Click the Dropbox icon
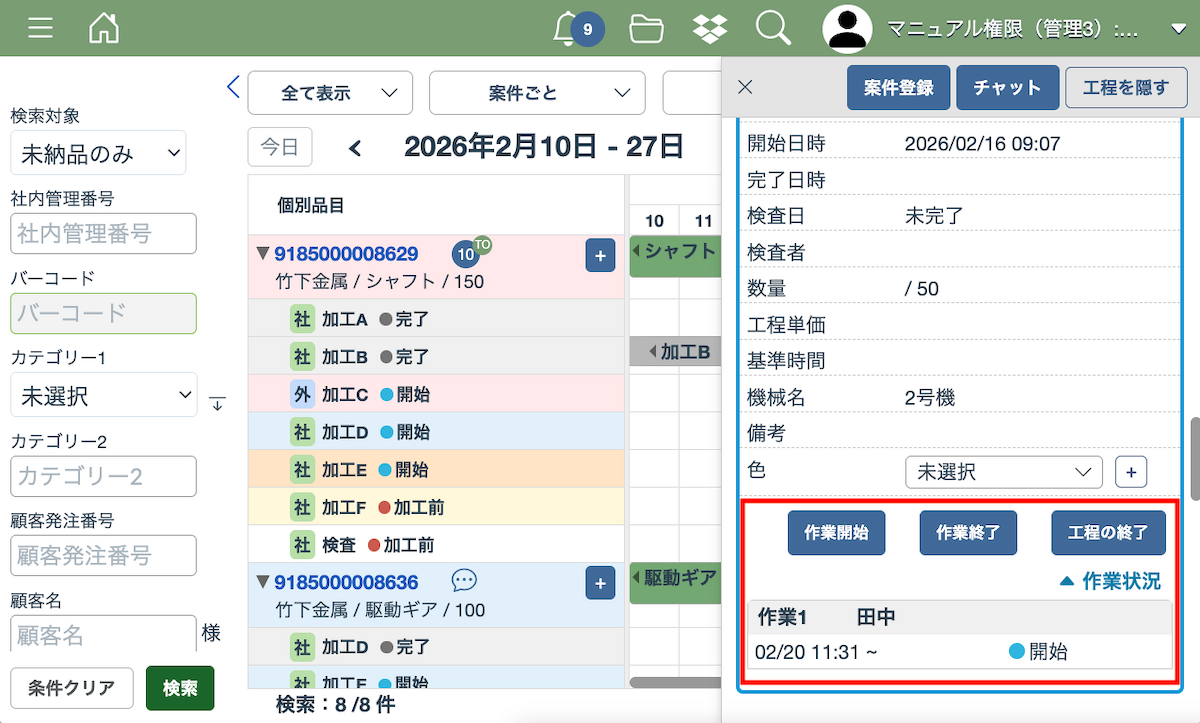1200x723 pixels. [x=710, y=28]
